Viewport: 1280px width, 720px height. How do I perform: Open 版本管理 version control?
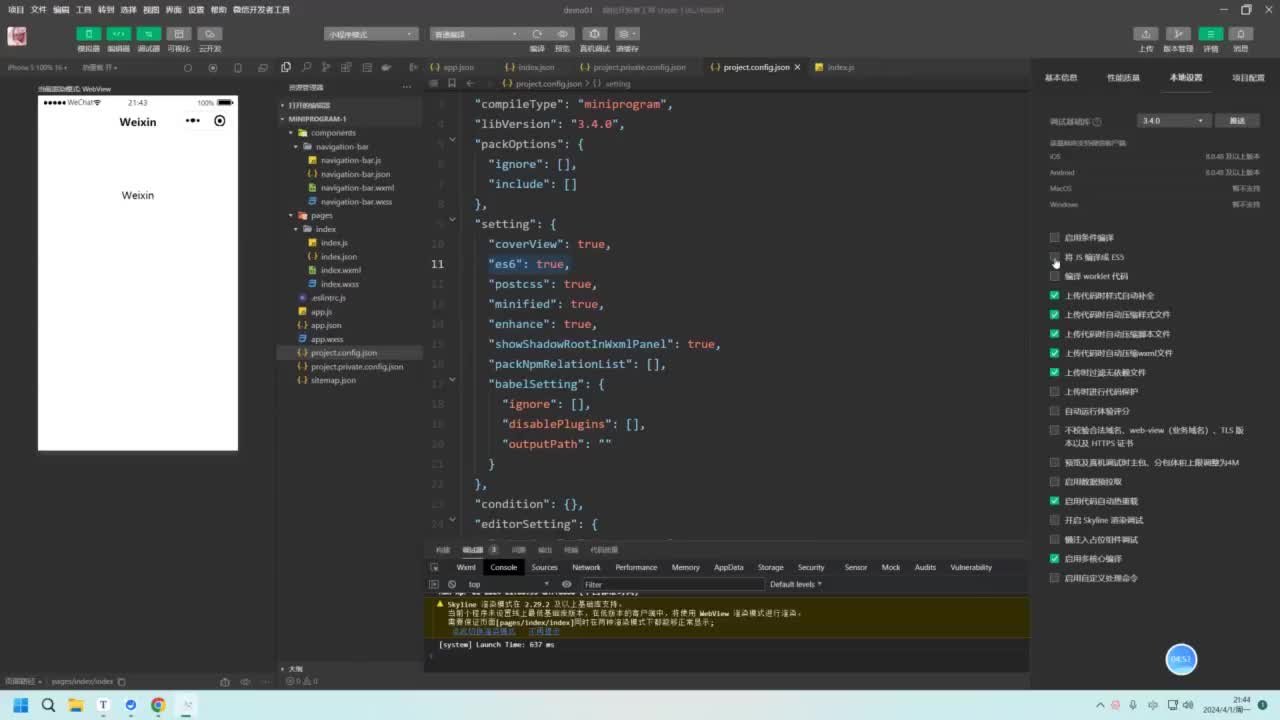pyautogui.click(x=1178, y=34)
